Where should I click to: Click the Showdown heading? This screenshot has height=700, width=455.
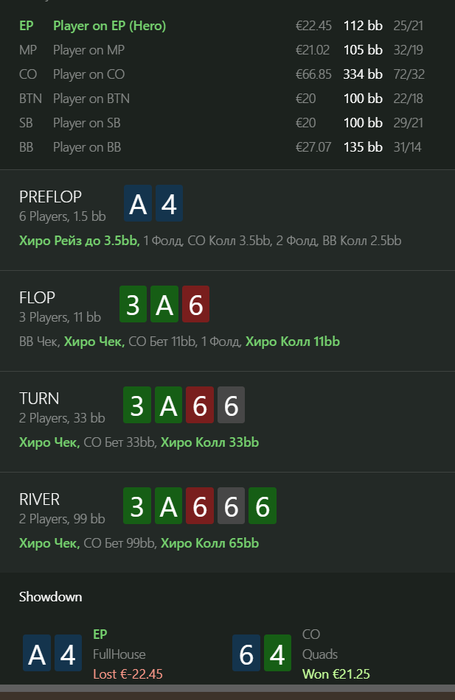tap(50, 597)
